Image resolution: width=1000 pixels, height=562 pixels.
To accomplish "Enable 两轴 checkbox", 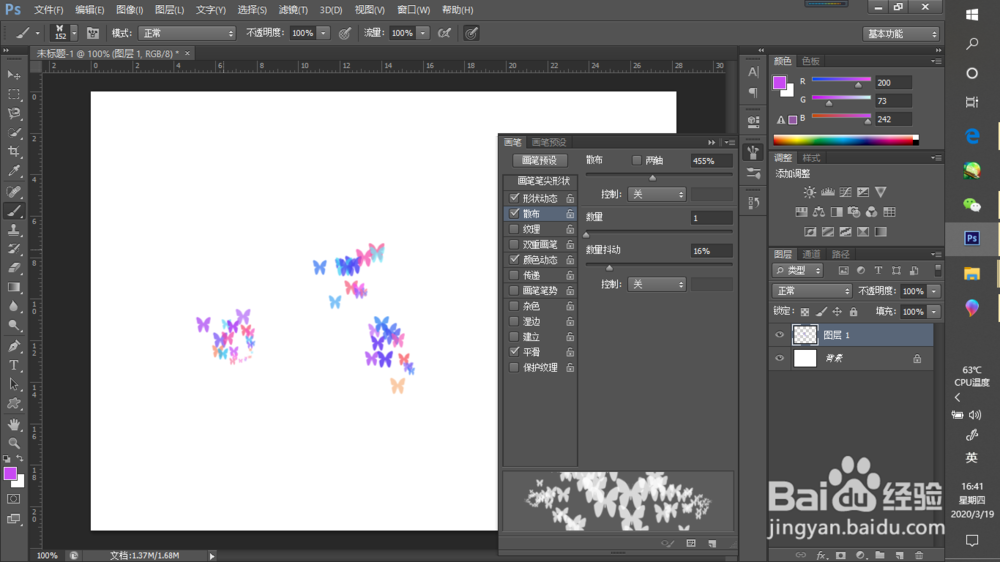I will click(x=636, y=160).
